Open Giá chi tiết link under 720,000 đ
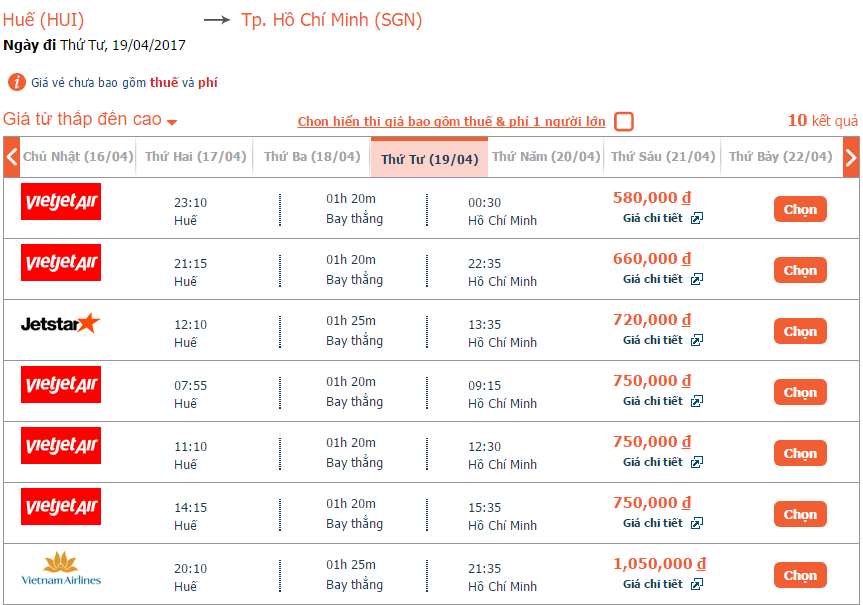 (653, 341)
